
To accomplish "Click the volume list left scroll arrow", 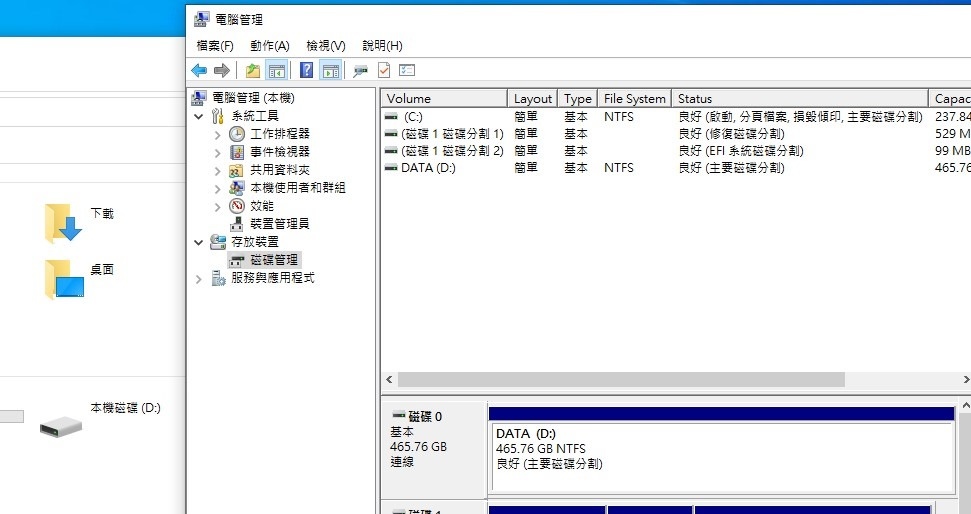I will point(390,379).
